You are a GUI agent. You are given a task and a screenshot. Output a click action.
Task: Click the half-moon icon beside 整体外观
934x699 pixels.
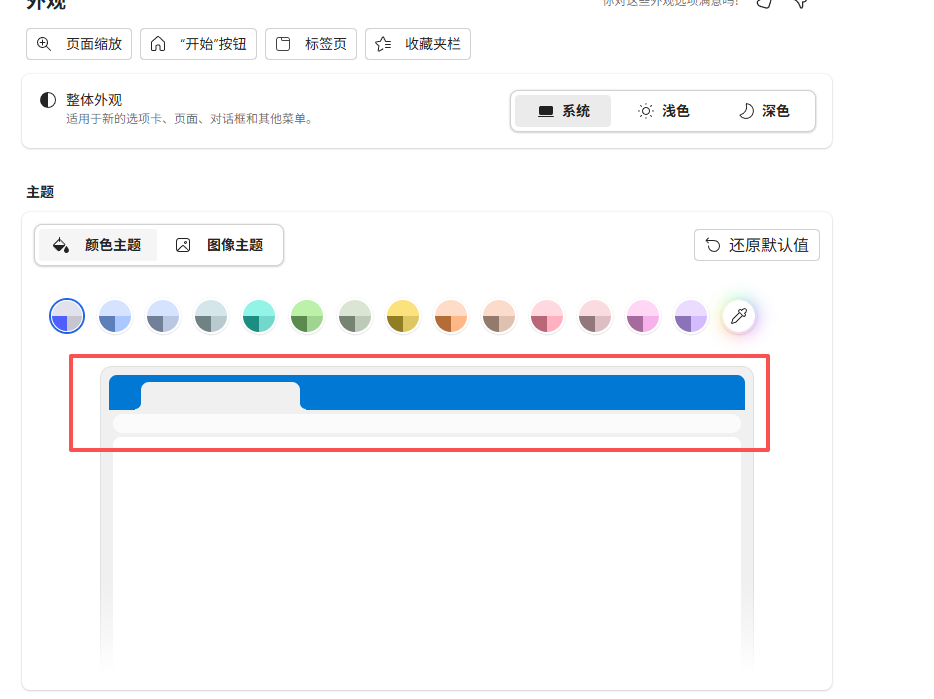point(48,98)
